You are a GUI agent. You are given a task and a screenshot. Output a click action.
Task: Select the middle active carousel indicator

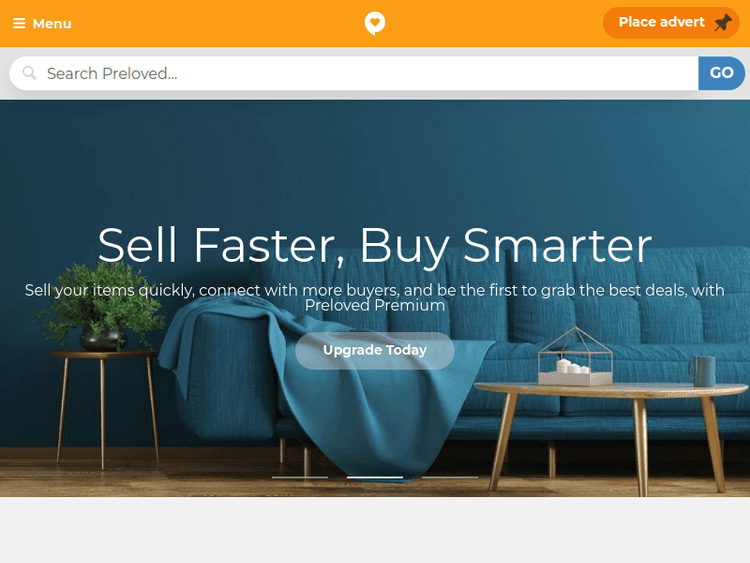coord(375,477)
